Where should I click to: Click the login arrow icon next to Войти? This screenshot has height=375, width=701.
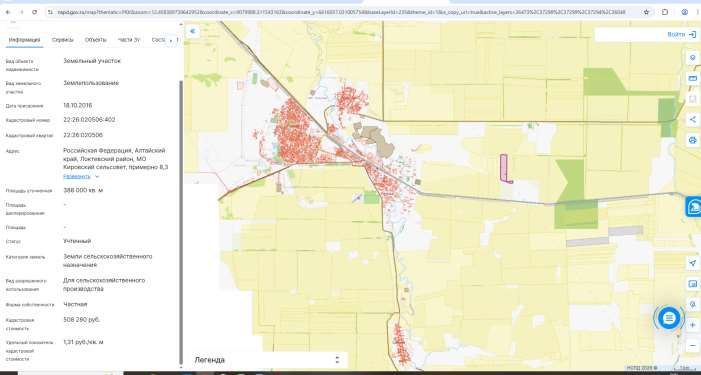[692, 34]
